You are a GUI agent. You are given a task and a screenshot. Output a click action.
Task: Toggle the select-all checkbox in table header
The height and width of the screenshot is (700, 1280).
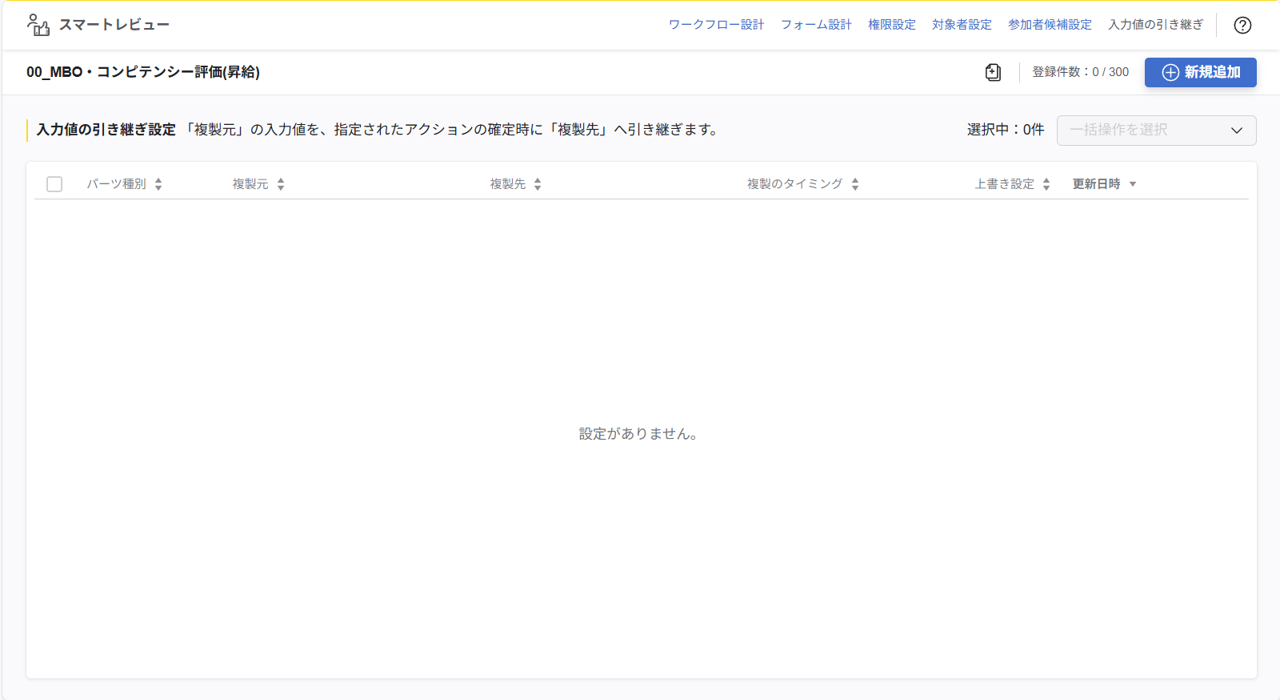tap(55, 183)
